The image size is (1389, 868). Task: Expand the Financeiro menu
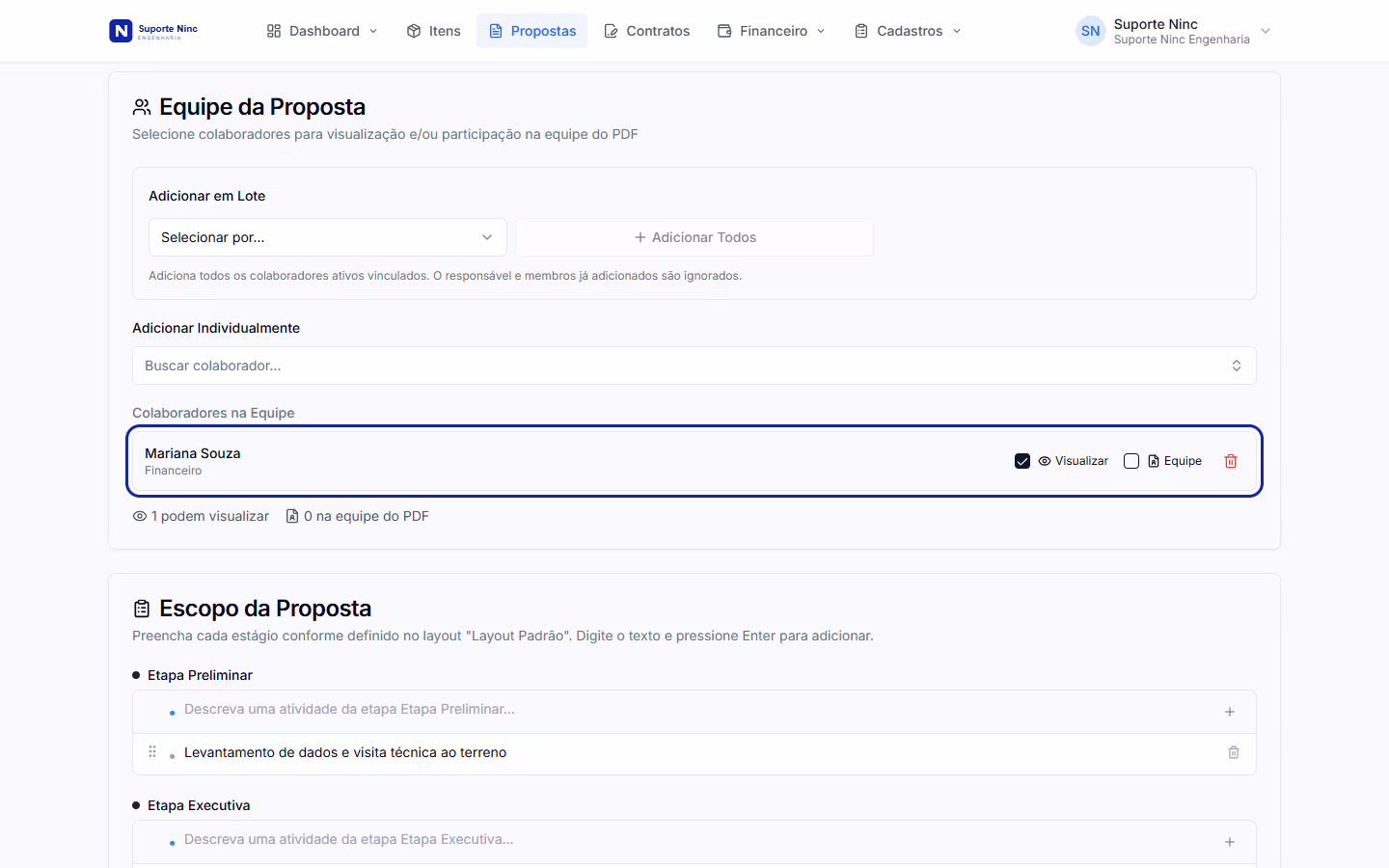pos(772,31)
